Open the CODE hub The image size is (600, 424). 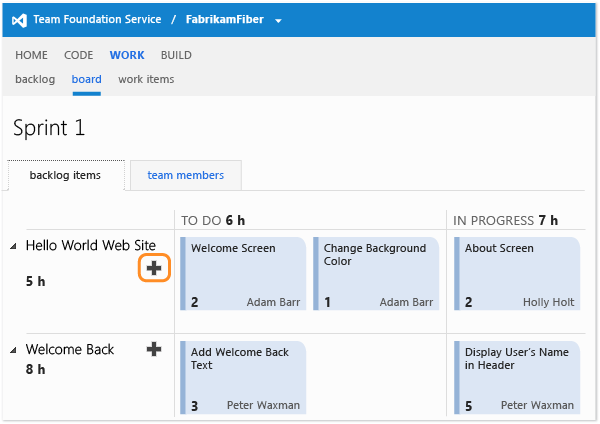78,55
